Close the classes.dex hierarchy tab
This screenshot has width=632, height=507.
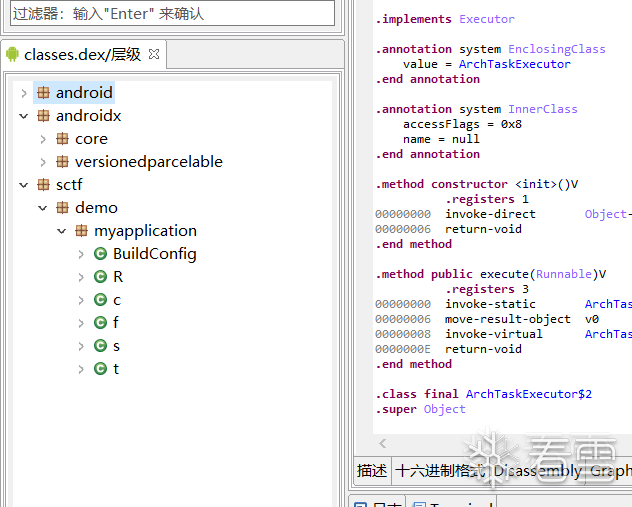coord(154,54)
